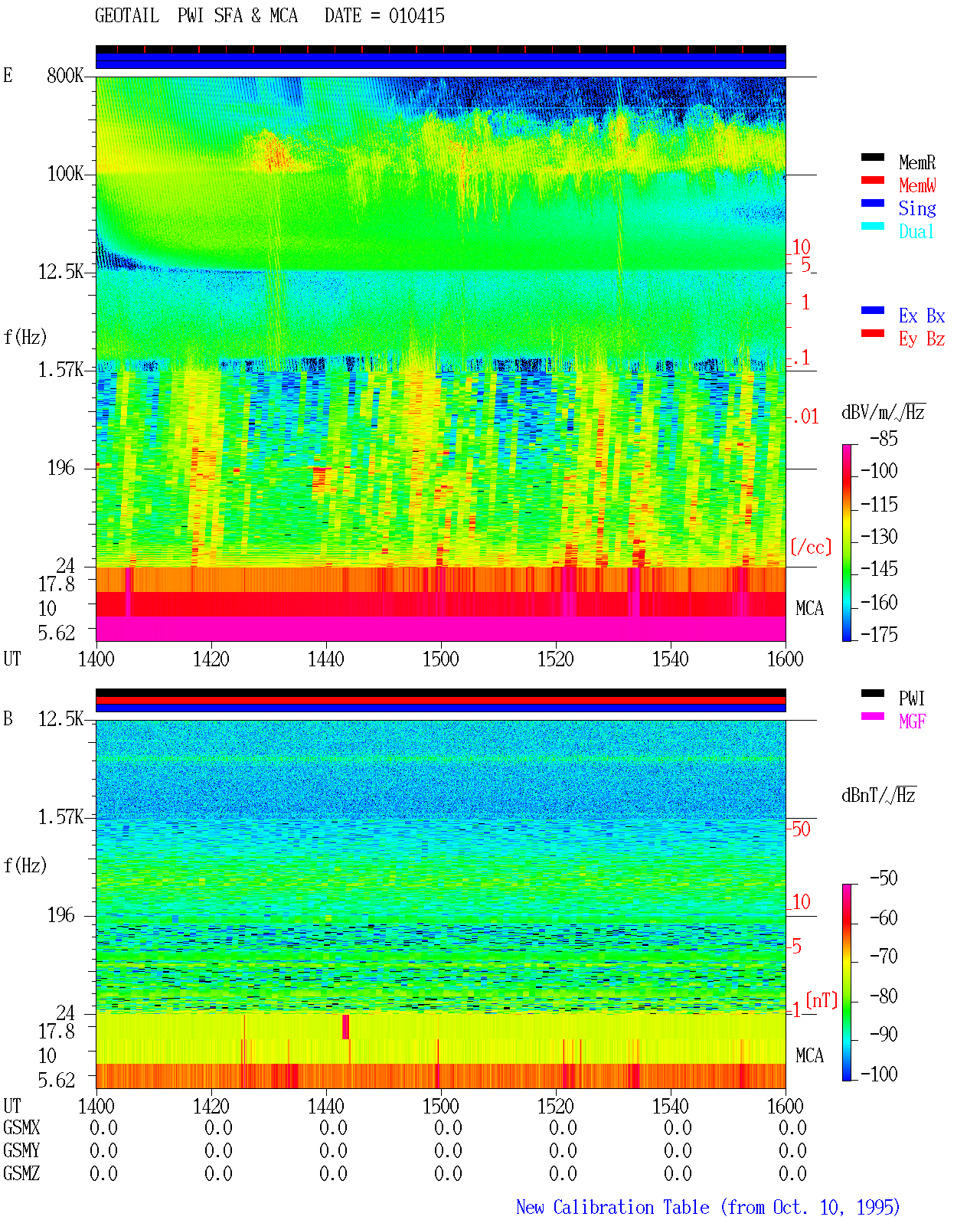Click the black PWI legend swatch
This screenshot has width=980, height=1220.
pos(873,693)
